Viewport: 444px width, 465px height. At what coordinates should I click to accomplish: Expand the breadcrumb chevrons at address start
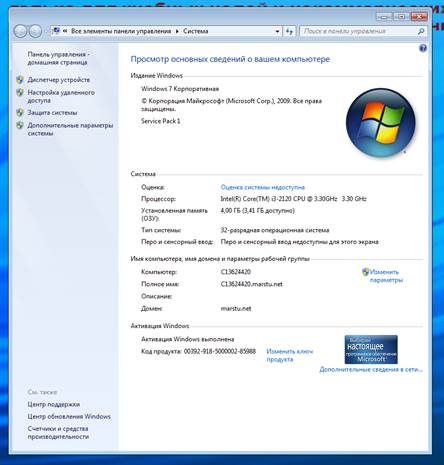[x=64, y=31]
